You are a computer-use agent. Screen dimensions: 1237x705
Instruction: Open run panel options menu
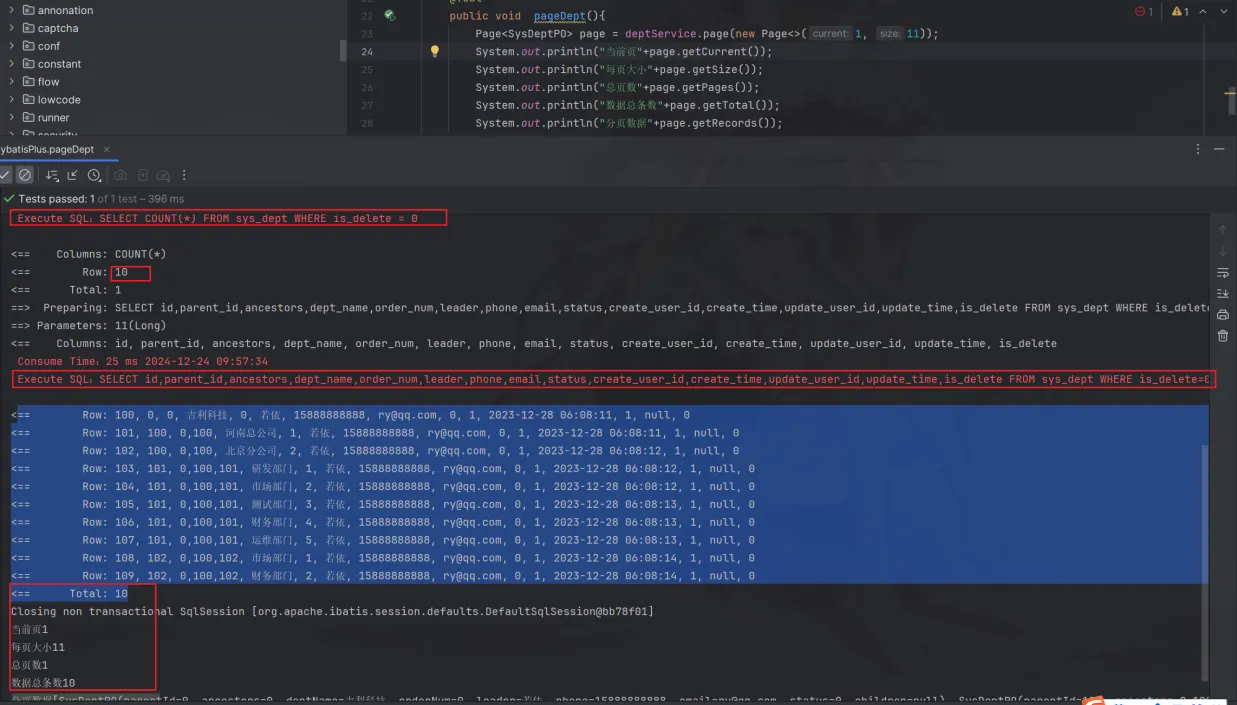click(x=1198, y=149)
